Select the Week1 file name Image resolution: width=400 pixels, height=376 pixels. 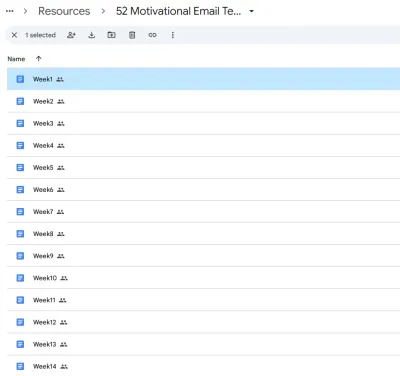[x=43, y=79]
